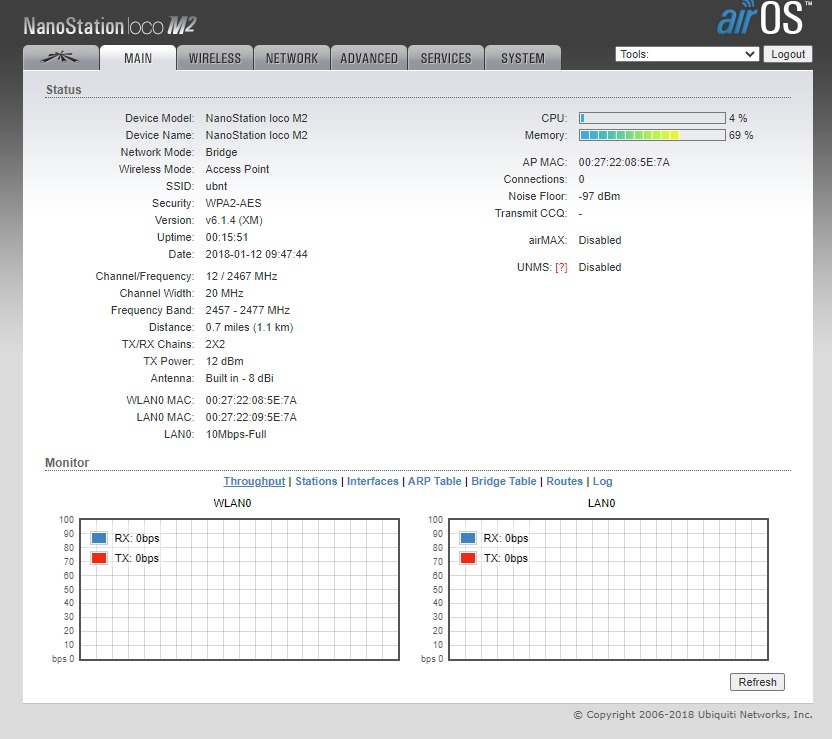
Task: Click the WLAN0 MAC value 00:27:22:08:5E:7A
Action: click(x=251, y=400)
